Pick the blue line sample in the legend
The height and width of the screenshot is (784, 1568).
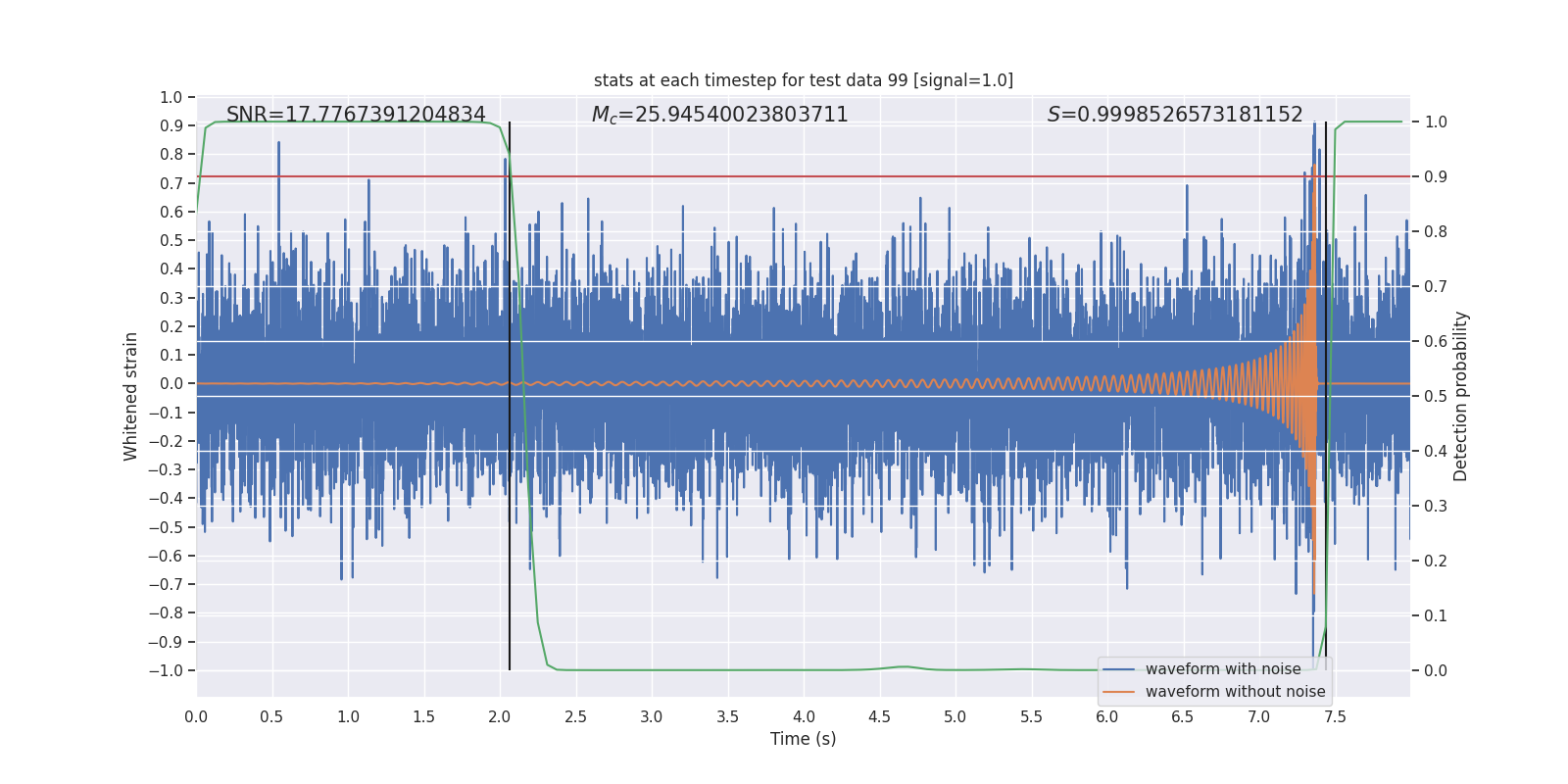click(1119, 669)
